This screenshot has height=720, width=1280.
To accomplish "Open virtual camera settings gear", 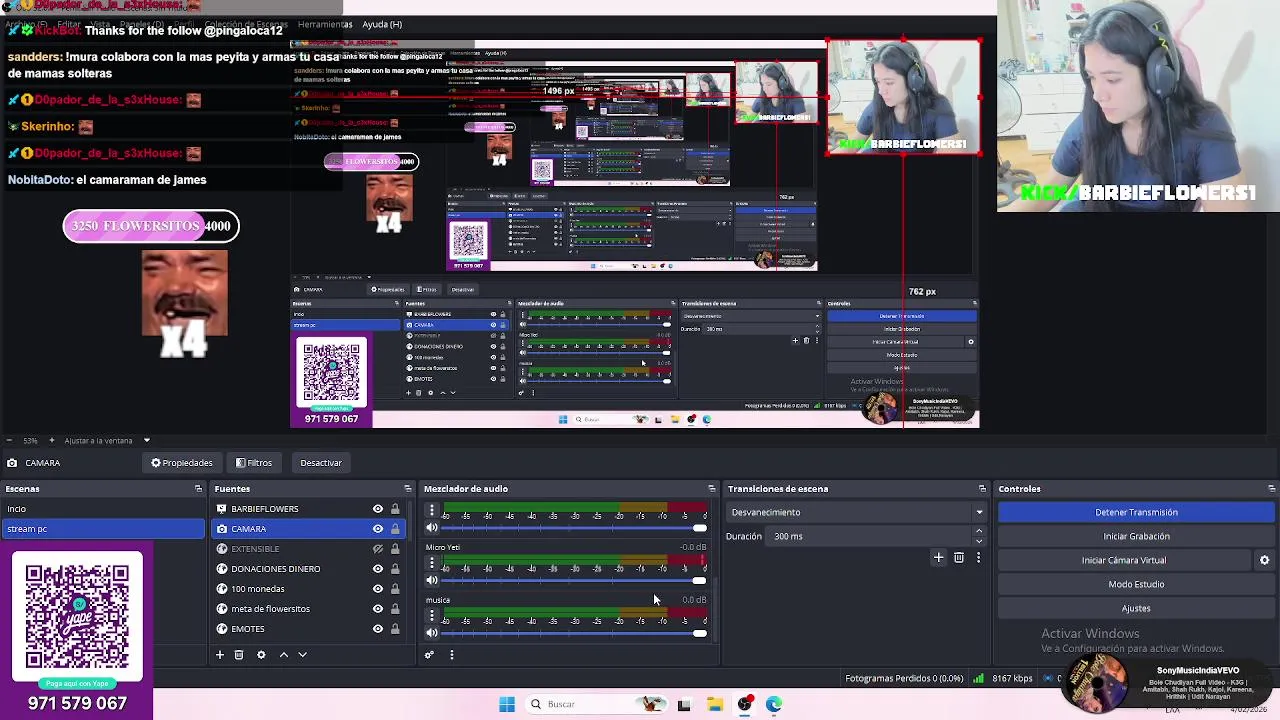I will (1264, 560).
